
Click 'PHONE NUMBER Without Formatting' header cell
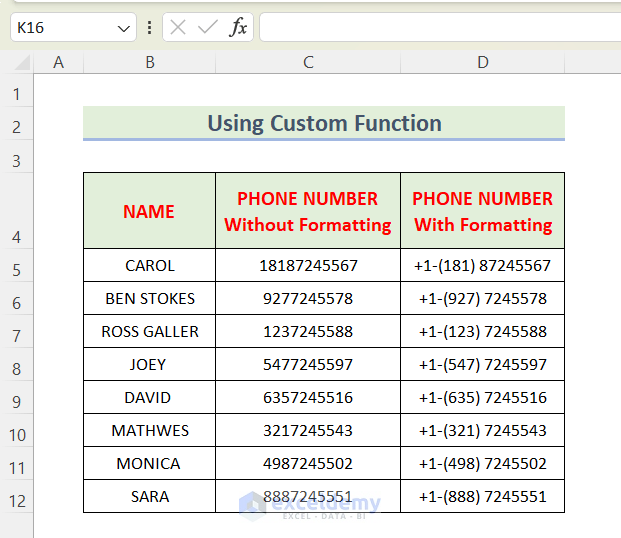point(308,211)
